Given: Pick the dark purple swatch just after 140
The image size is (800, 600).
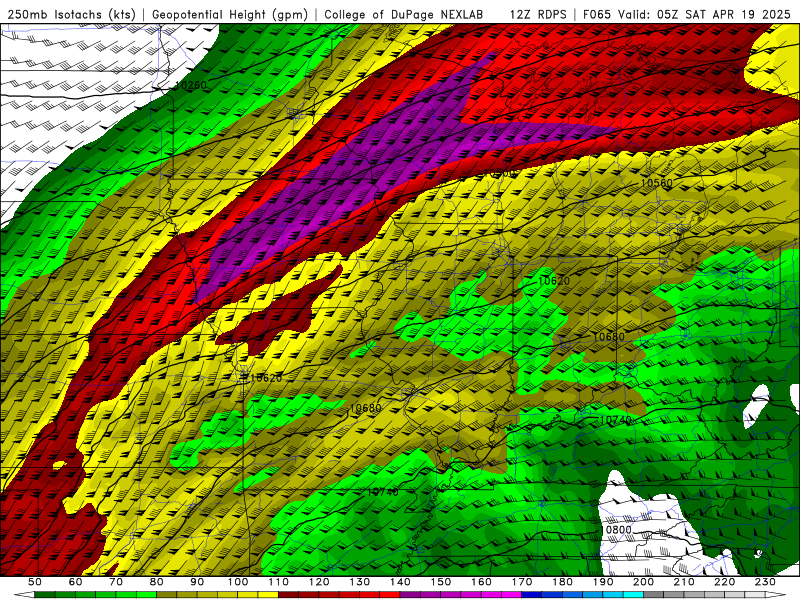Looking at the screenshot, I should (410, 595).
